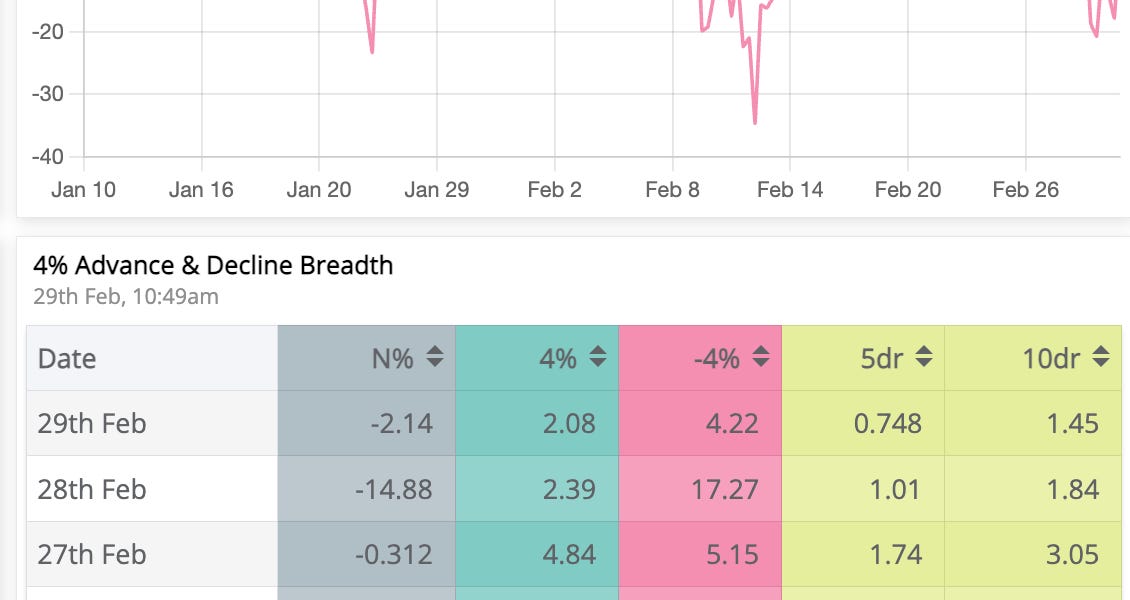This screenshot has width=1130, height=600.
Task: Expand sorting options on the 4% header
Action: point(596,357)
